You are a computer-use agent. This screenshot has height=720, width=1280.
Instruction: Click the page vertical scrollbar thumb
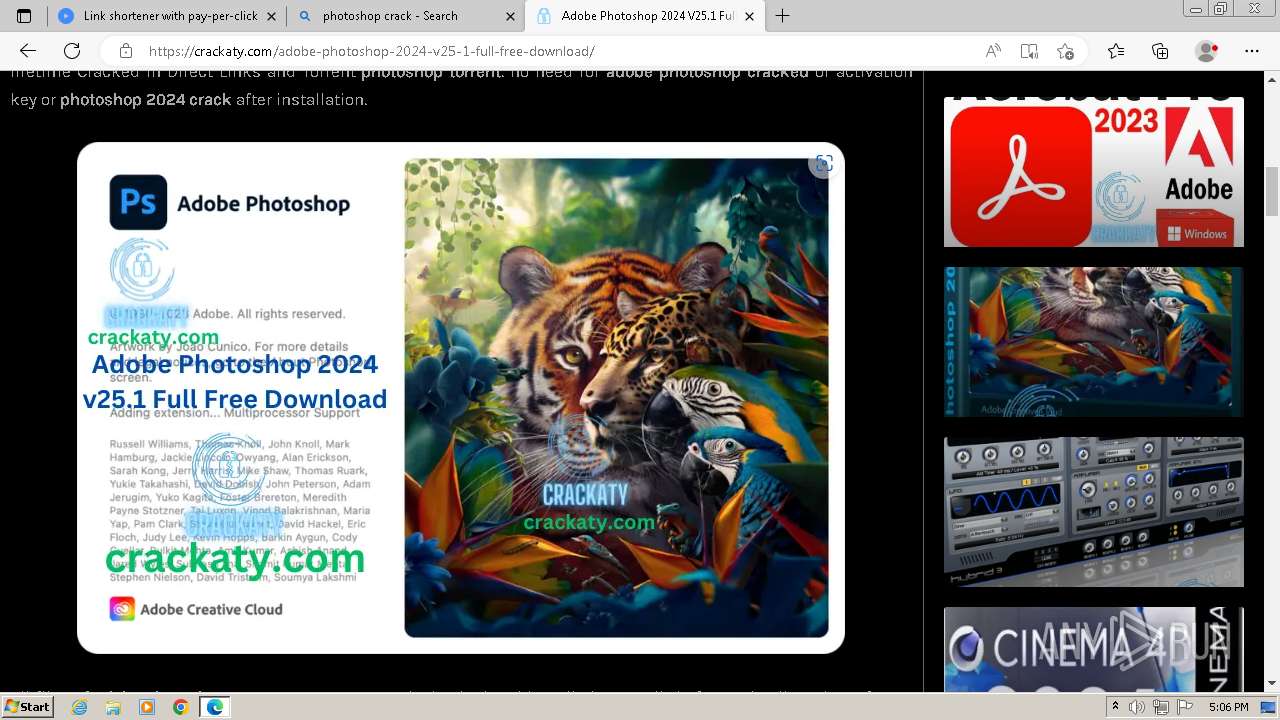click(x=1272, y=192)
